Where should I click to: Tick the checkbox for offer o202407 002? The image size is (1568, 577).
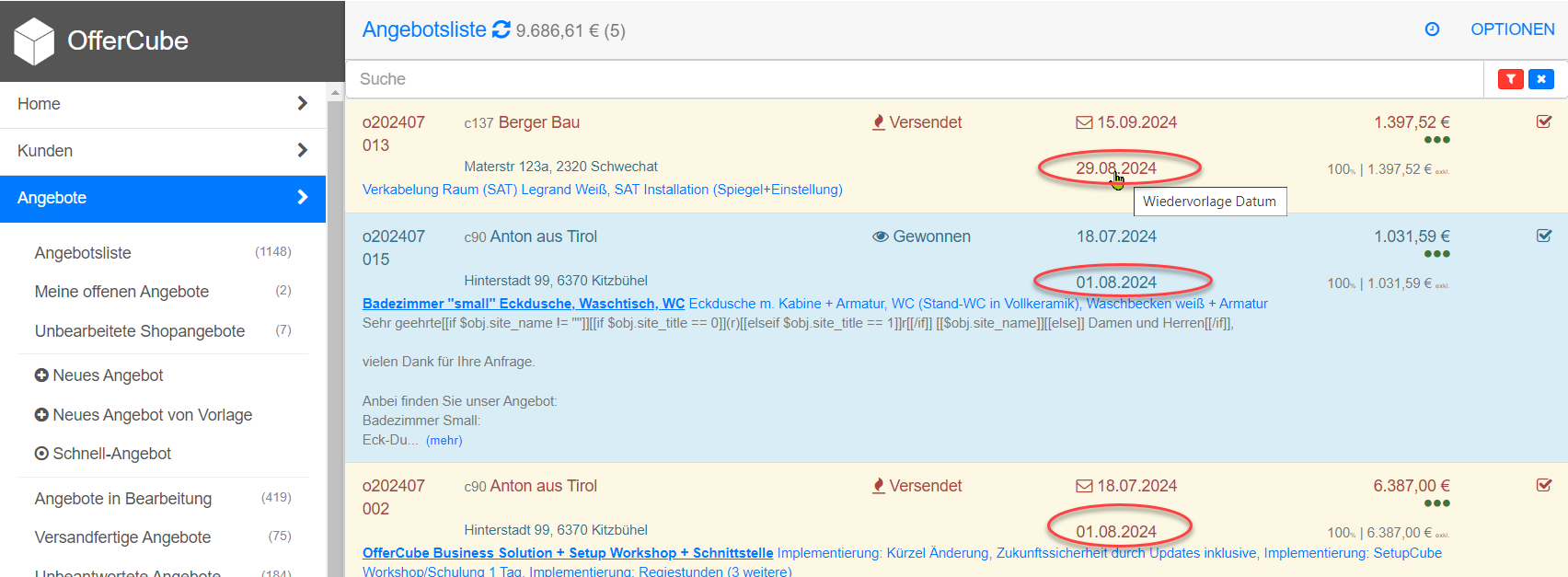click(x=1544, y=485)
